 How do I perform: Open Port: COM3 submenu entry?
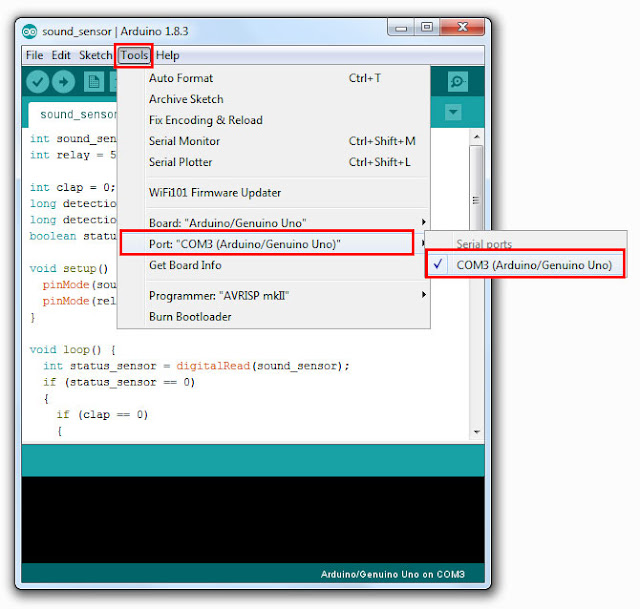coord(267,244)
